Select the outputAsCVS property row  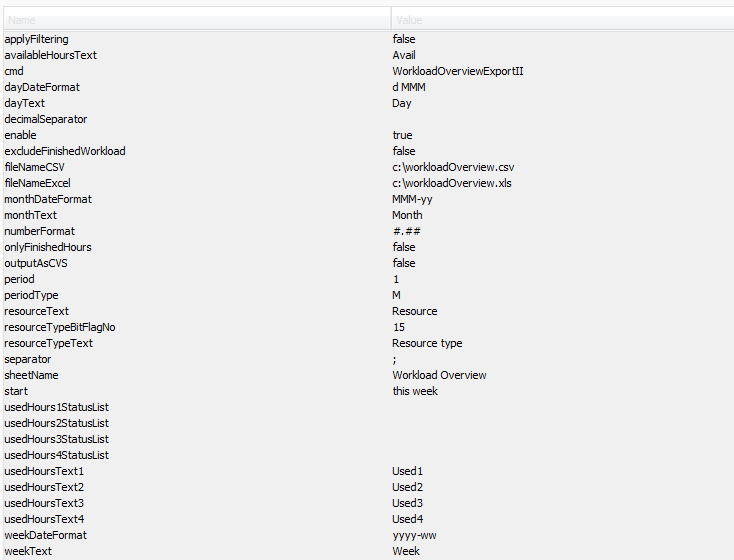click(36, 263)
